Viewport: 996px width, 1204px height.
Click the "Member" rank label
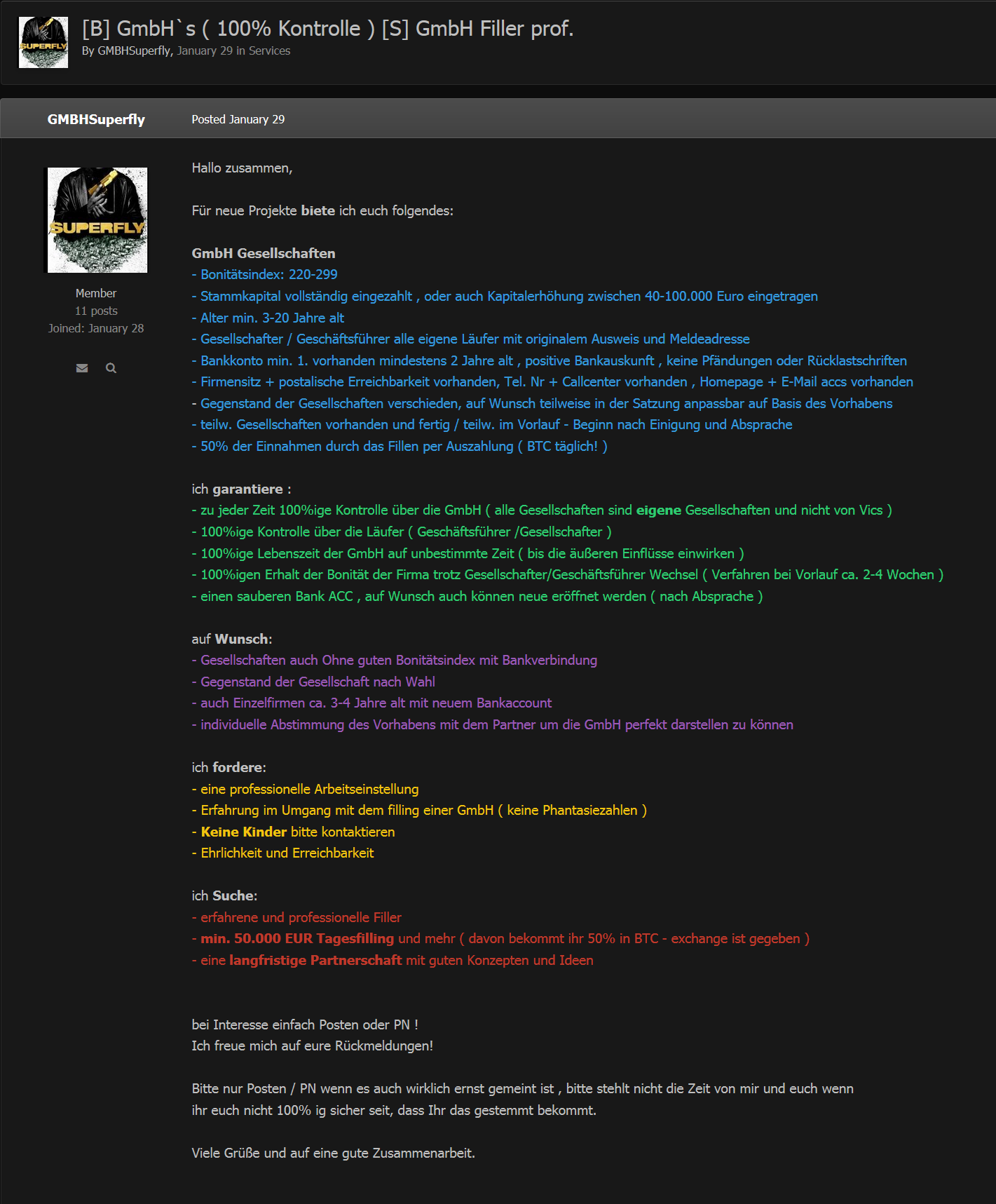(96, 293)
